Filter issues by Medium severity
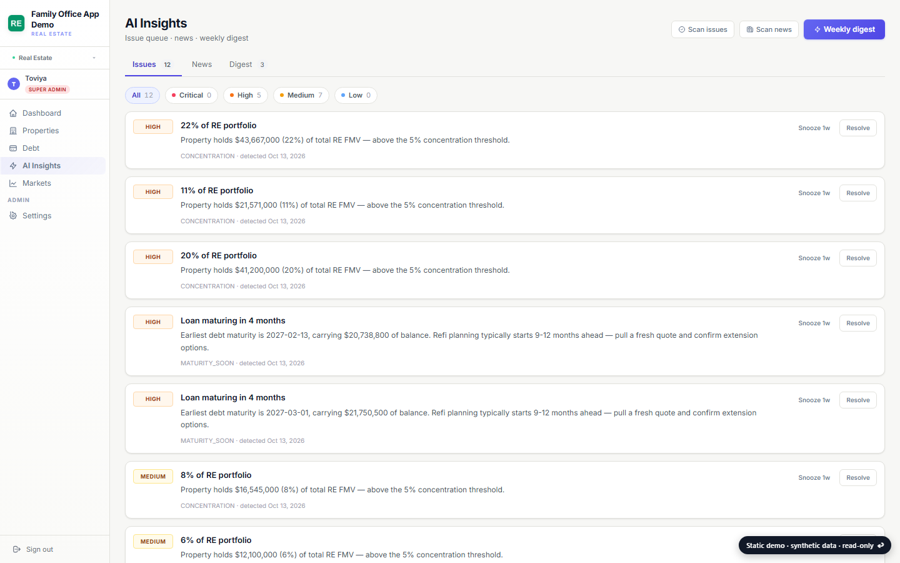 click(x=301, y=95)
